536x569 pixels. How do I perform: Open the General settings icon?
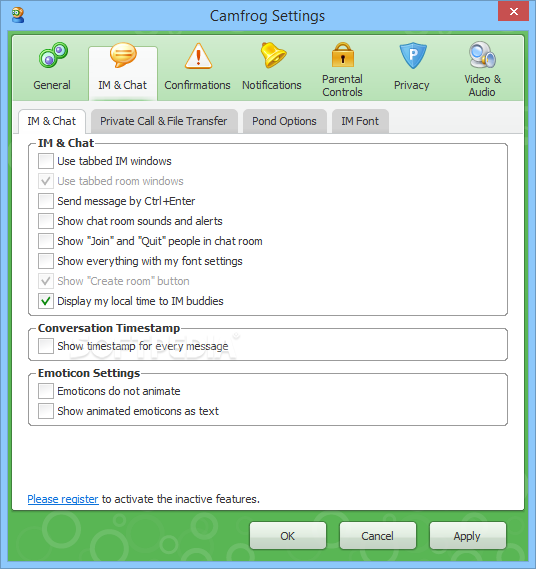coord(53,56)
